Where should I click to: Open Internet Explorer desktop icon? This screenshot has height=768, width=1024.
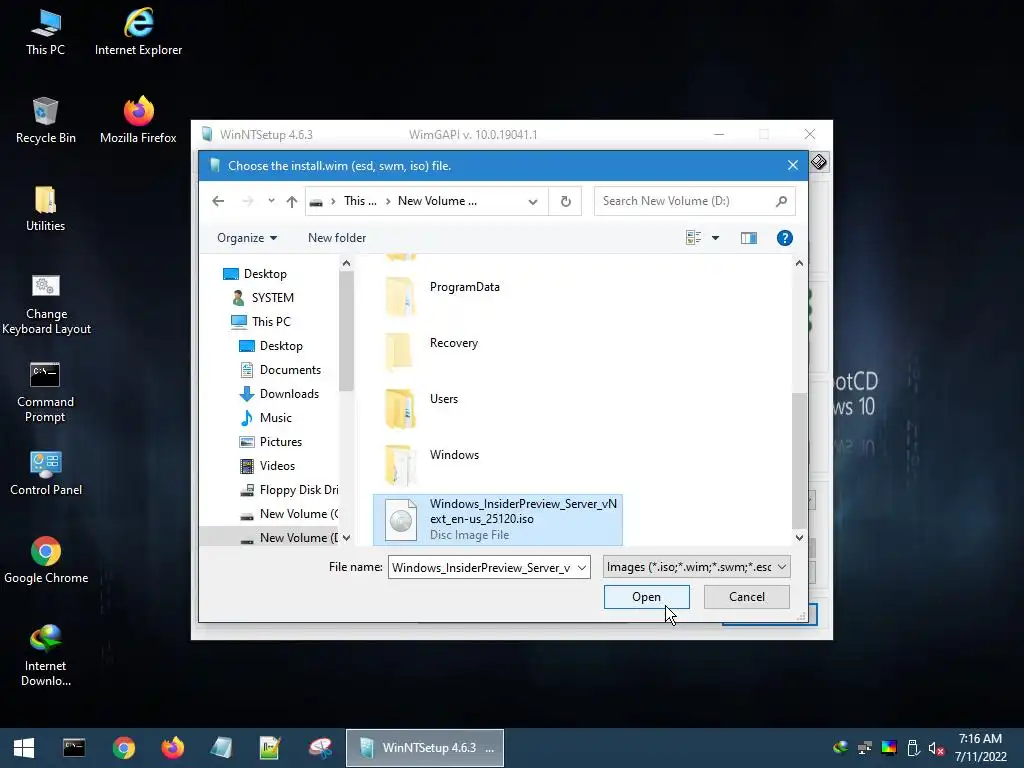138,31
